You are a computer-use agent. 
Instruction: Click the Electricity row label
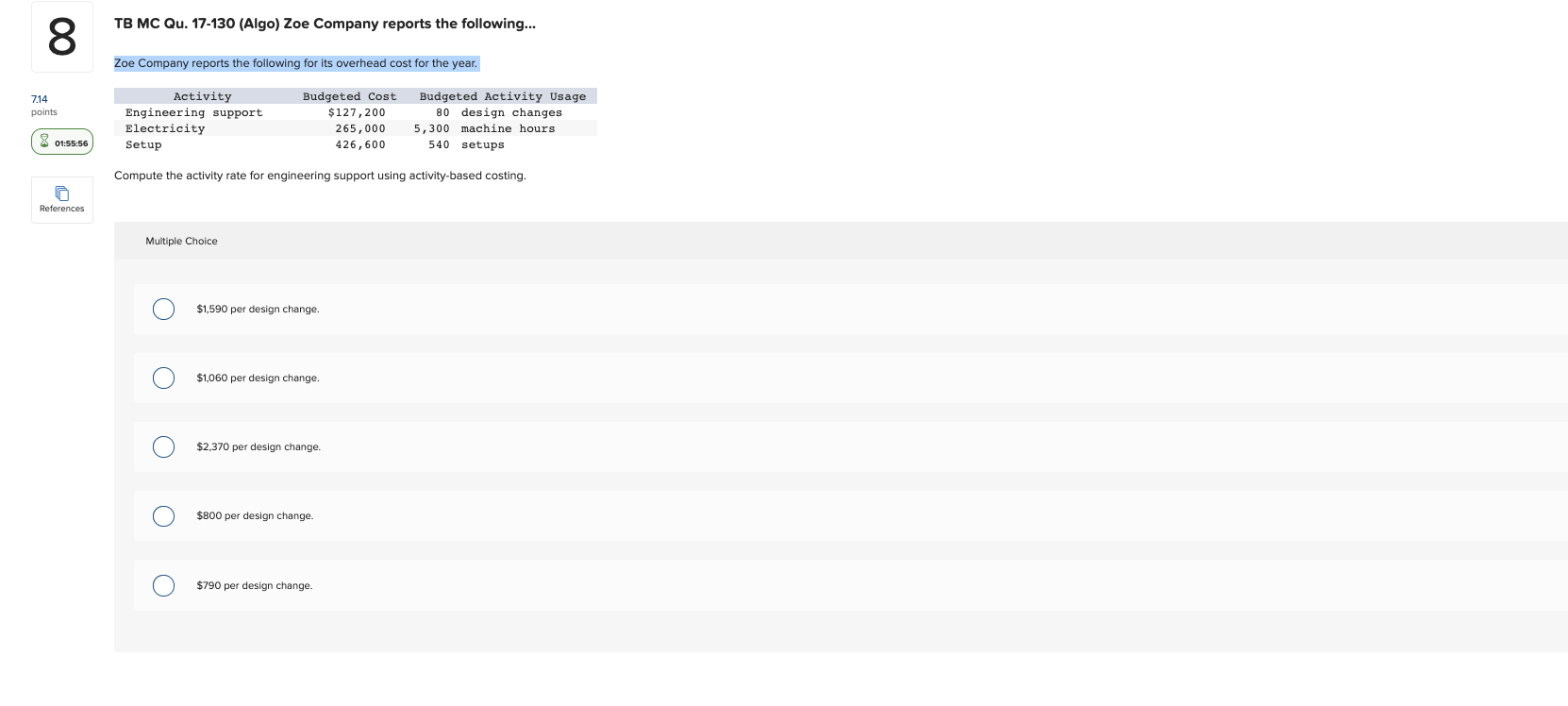click(165, 128)
